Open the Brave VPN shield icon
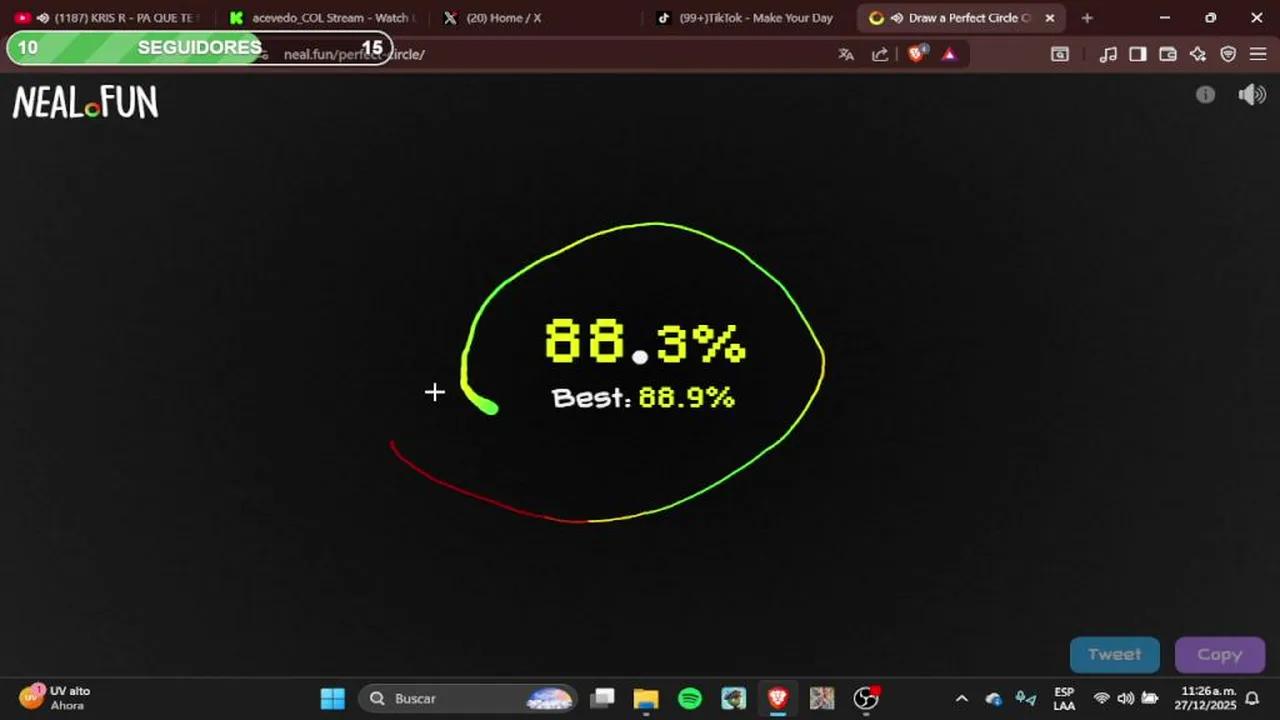The image size is (1280, 720). pos(1228,55)
